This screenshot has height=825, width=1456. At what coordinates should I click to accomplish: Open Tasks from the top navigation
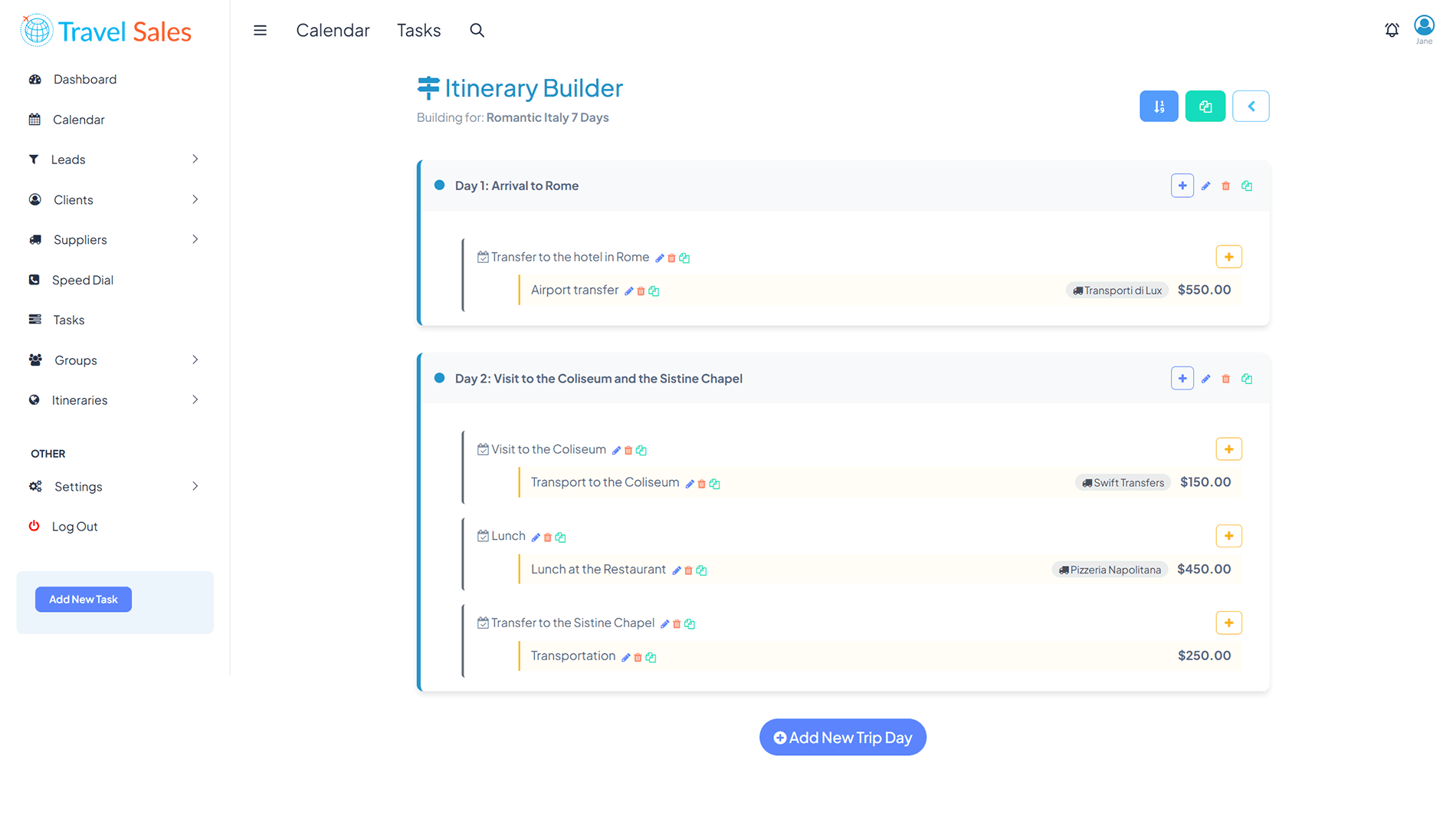pos(418,30)
